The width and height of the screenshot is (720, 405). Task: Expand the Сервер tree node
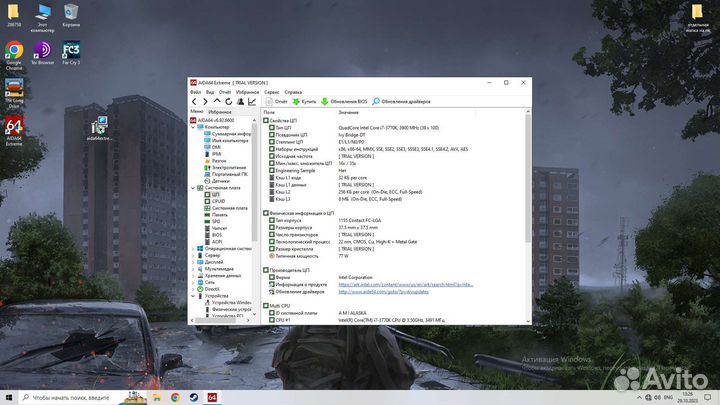click(x=193, y=255)
